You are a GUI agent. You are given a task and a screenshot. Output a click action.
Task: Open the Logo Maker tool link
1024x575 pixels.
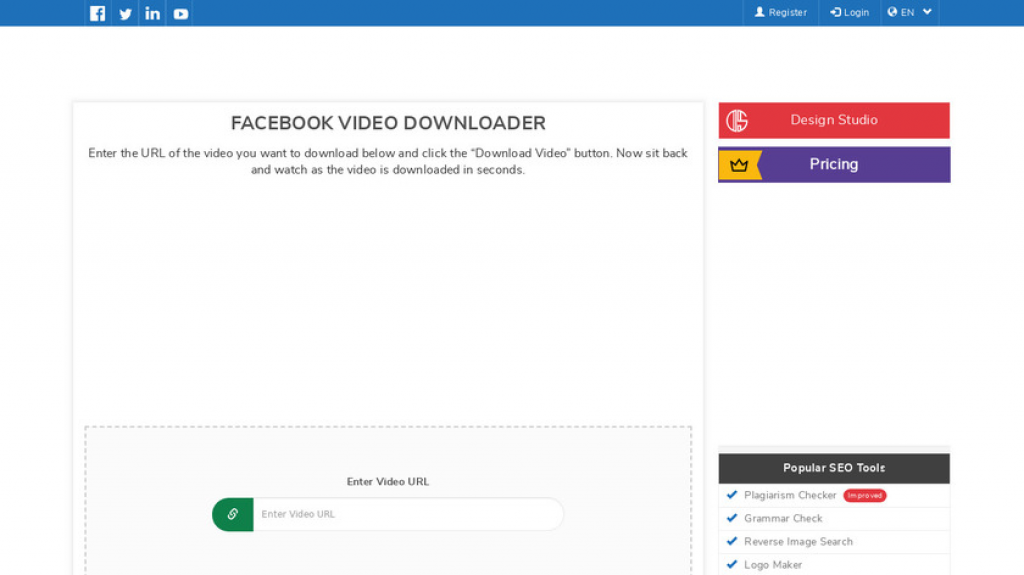(x=773, y=565)
